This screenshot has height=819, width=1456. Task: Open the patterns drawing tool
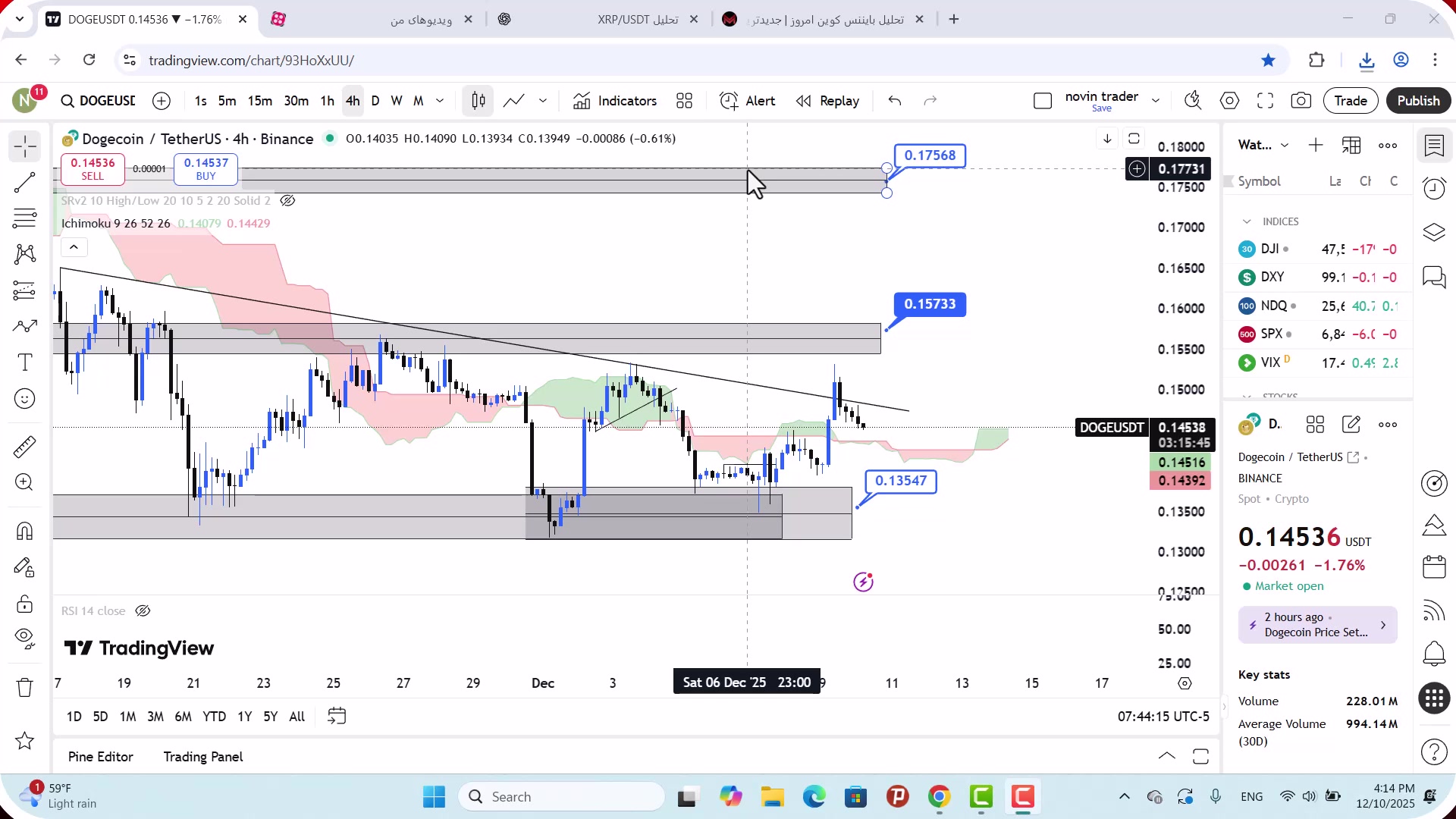click(x=25, y=254)
